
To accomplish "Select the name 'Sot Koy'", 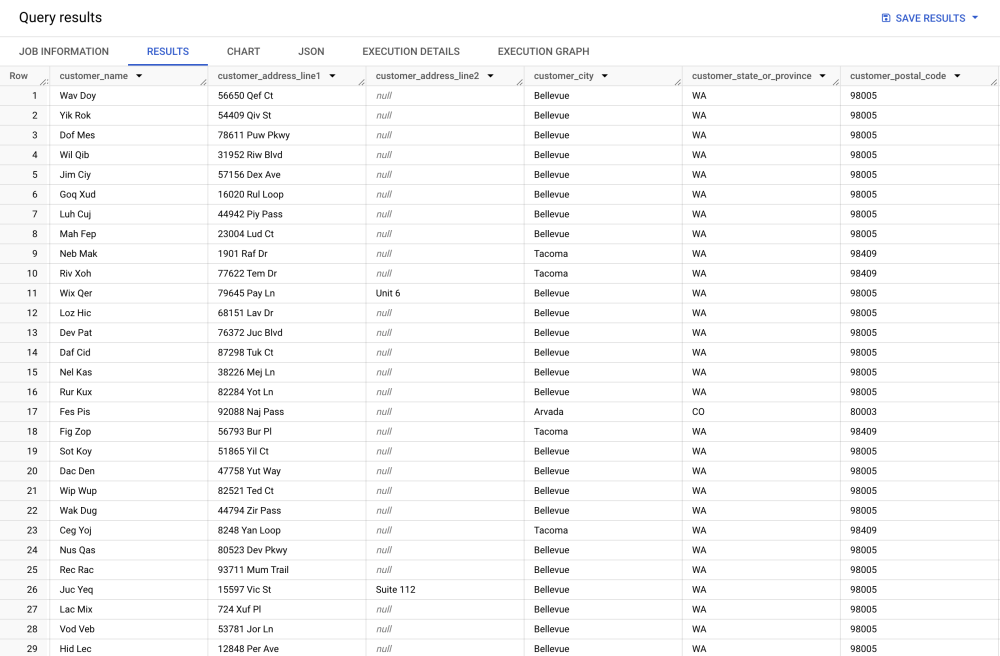I will (x=76, y=451).
